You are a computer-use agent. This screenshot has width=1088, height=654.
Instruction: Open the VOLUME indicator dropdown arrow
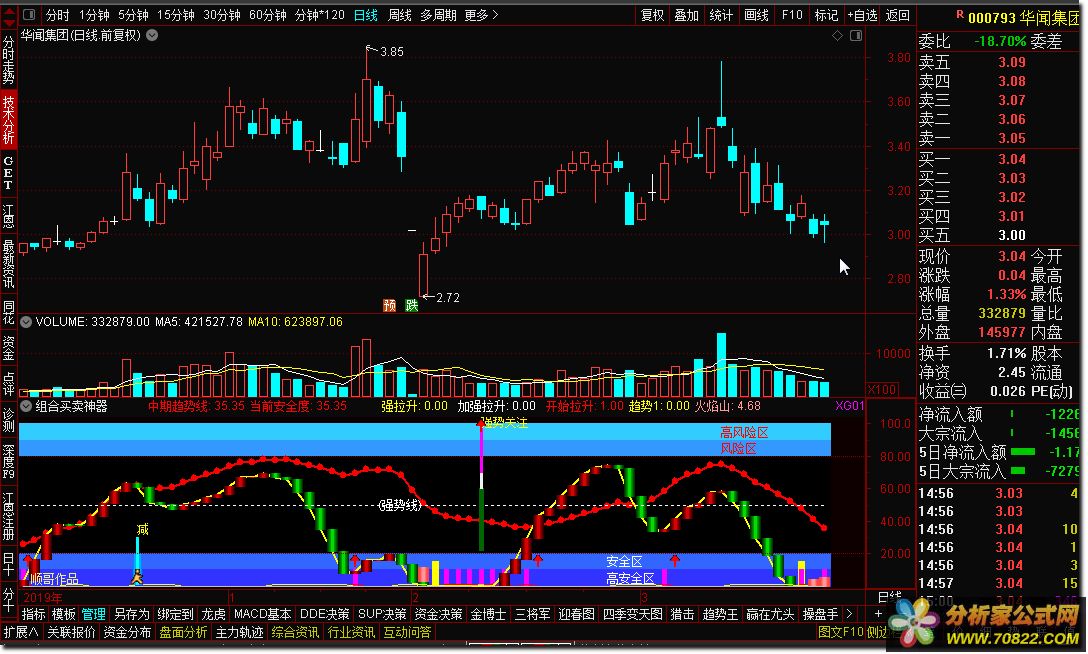click(x=27, y=322)
